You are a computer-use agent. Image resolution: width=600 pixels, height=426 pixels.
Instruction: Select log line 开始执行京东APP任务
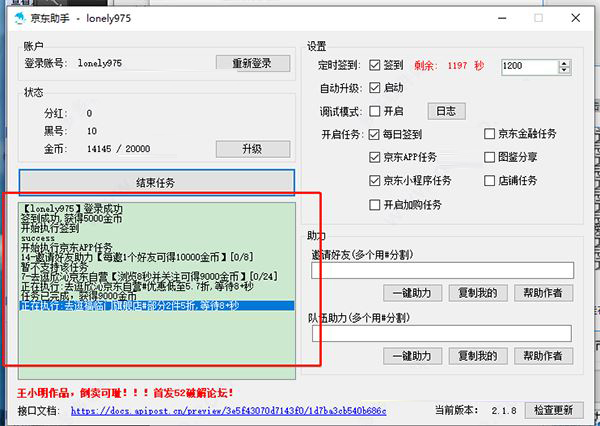(67, 247)
